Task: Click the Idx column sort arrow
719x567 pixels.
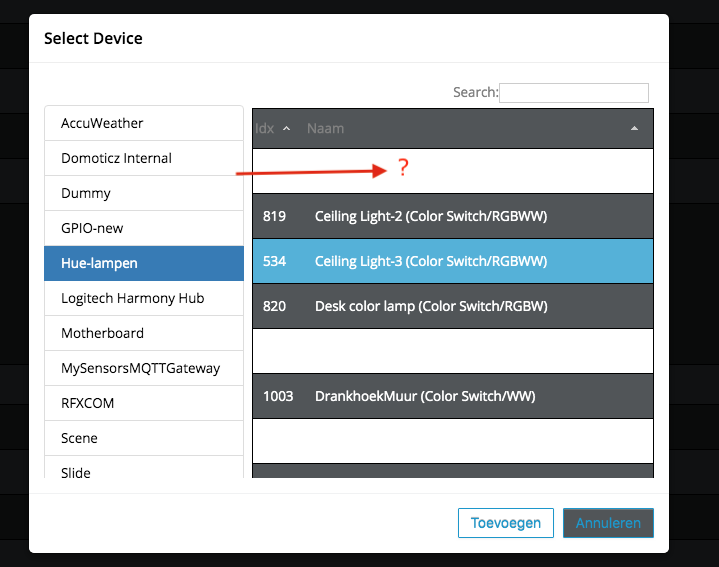Action: [287, 129]
